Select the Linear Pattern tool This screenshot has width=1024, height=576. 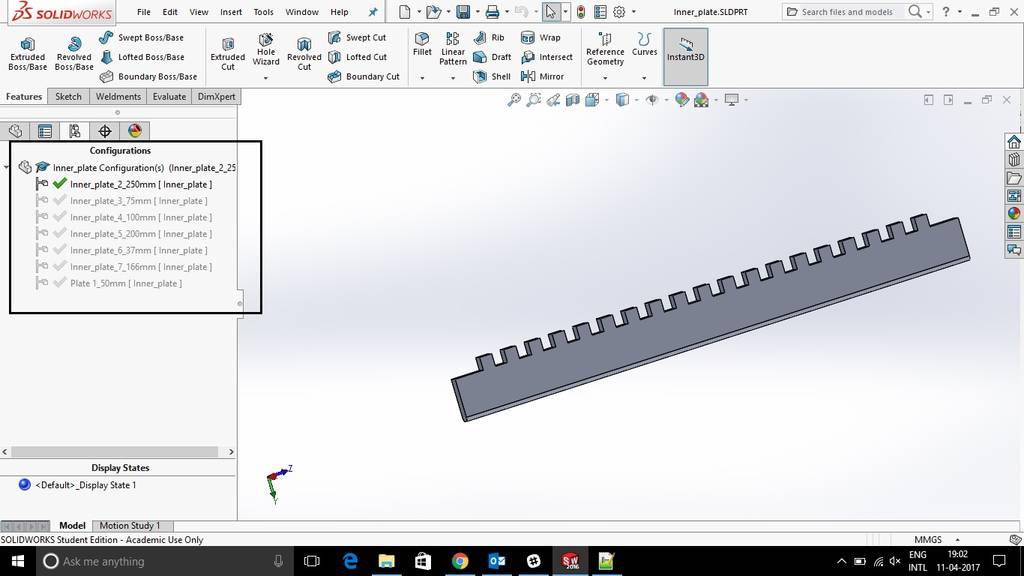(x=453, y=49)
